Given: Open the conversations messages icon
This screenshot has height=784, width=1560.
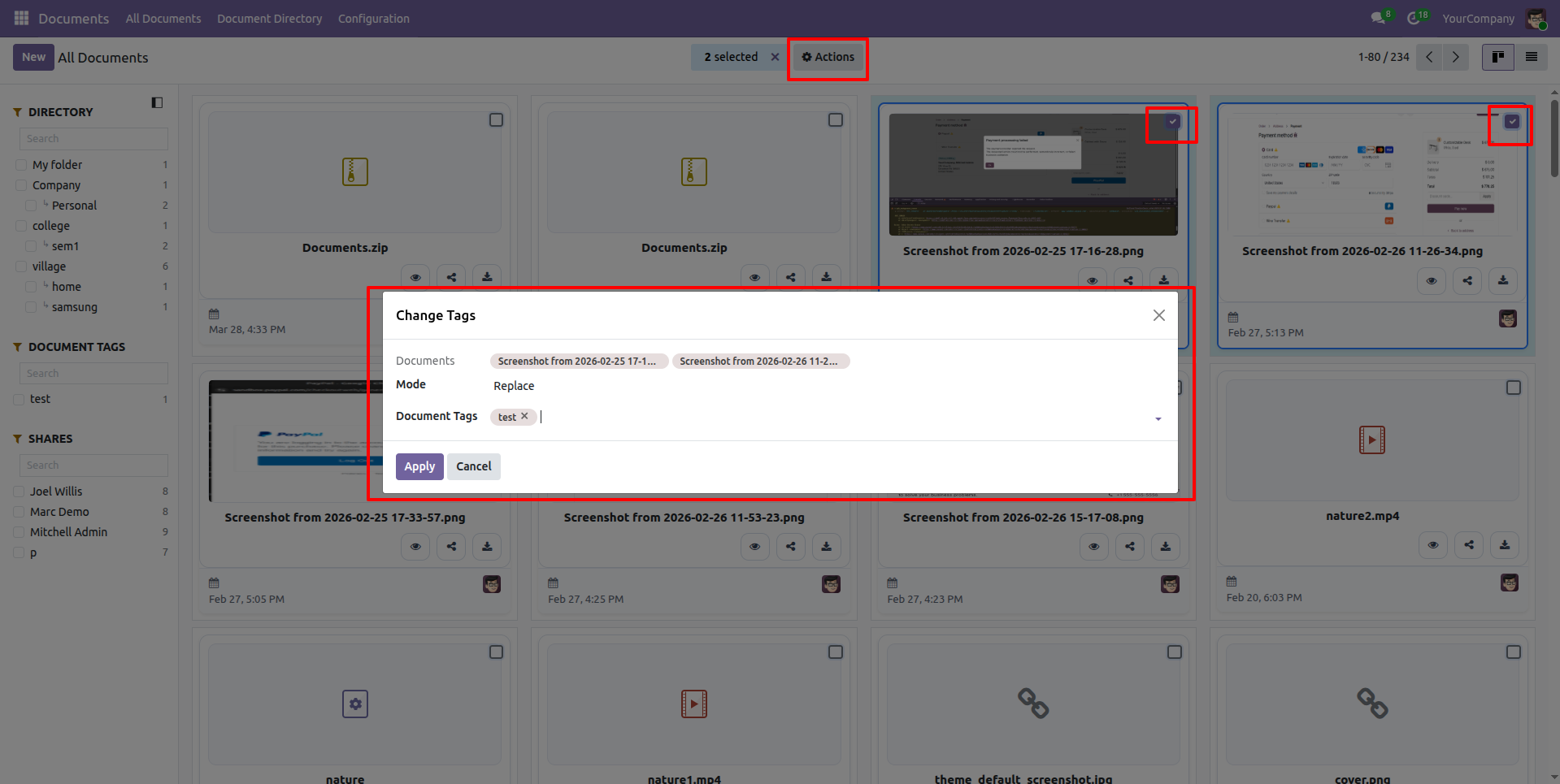Looking at the screenshot, I should 1377,18.
